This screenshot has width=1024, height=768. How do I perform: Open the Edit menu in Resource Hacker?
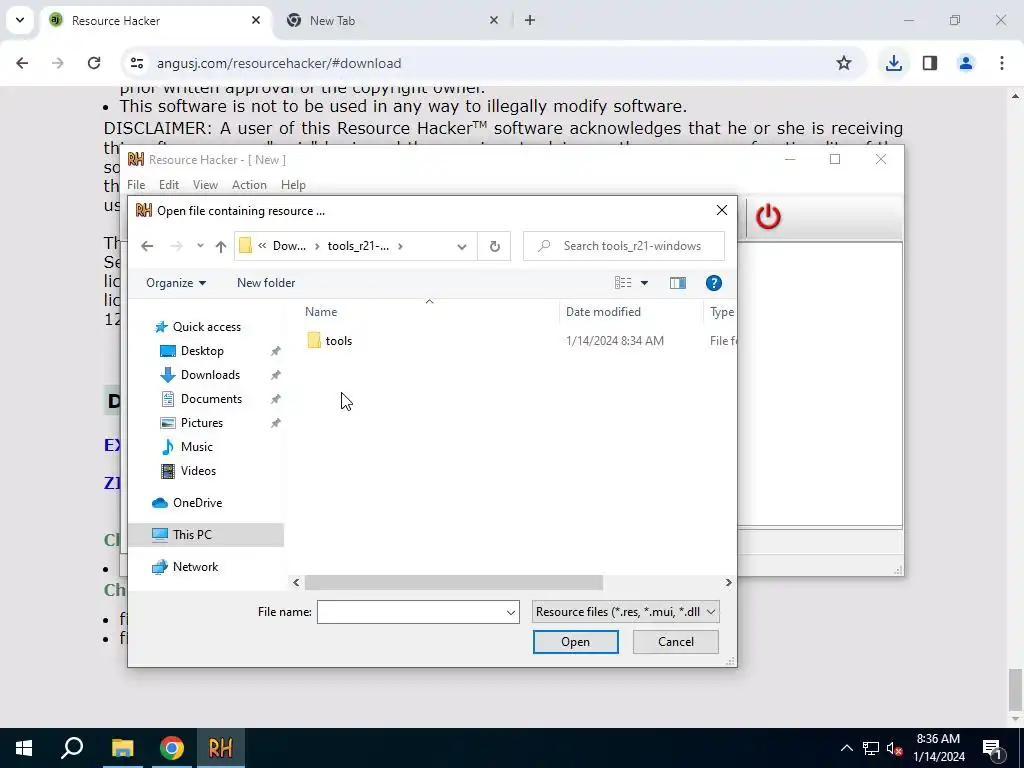(168, 185)
